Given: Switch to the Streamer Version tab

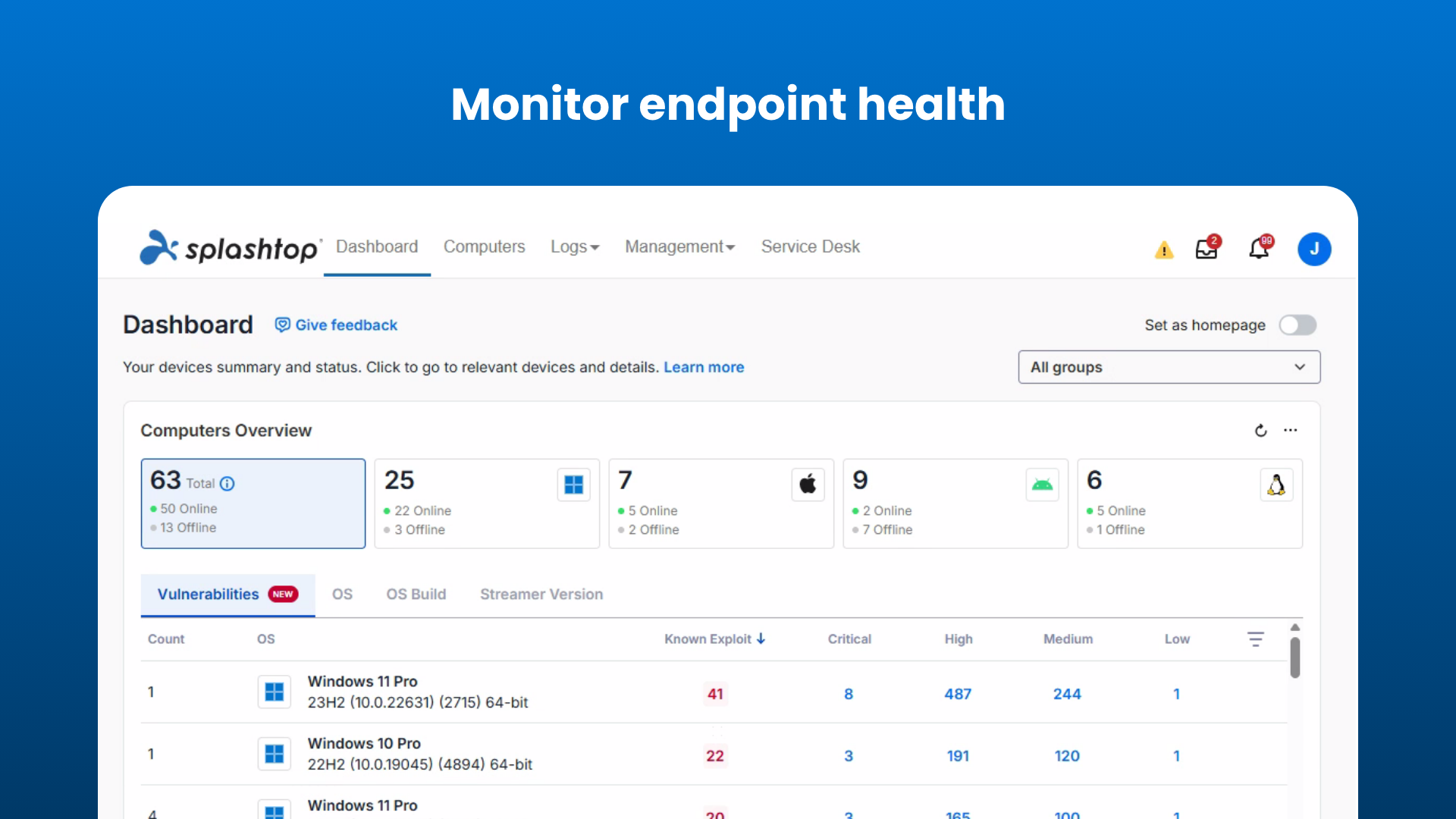Looking at the screenshot, I should (x=541, y=594).
